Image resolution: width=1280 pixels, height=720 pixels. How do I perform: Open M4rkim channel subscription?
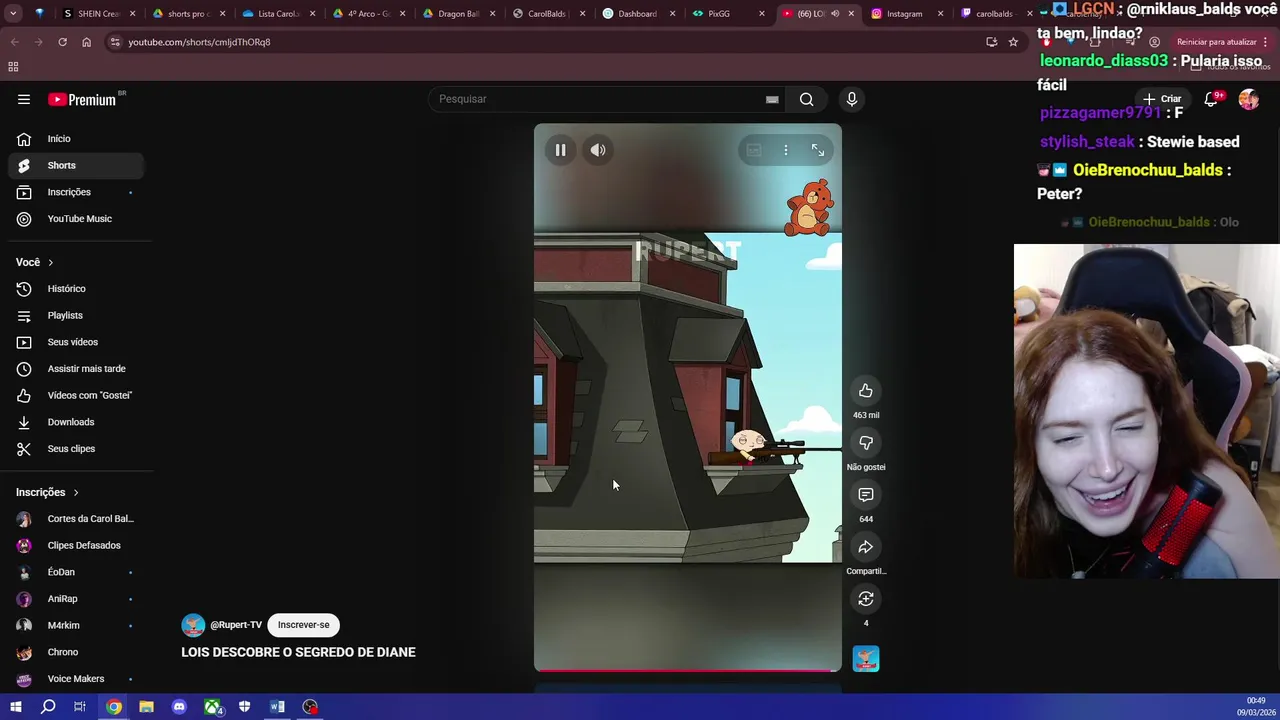(x=76, y=625)
